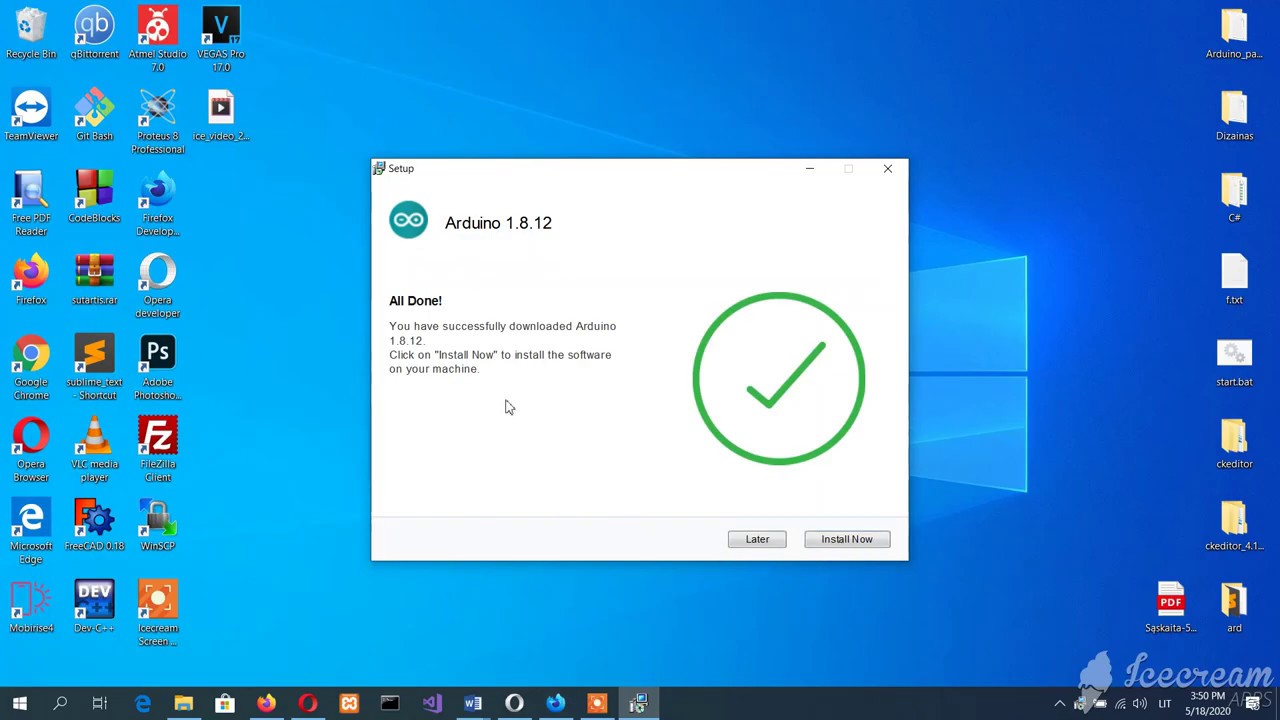1280x720 pixels.
Task: Open Word from the taskbar
Action: point(472,704)
